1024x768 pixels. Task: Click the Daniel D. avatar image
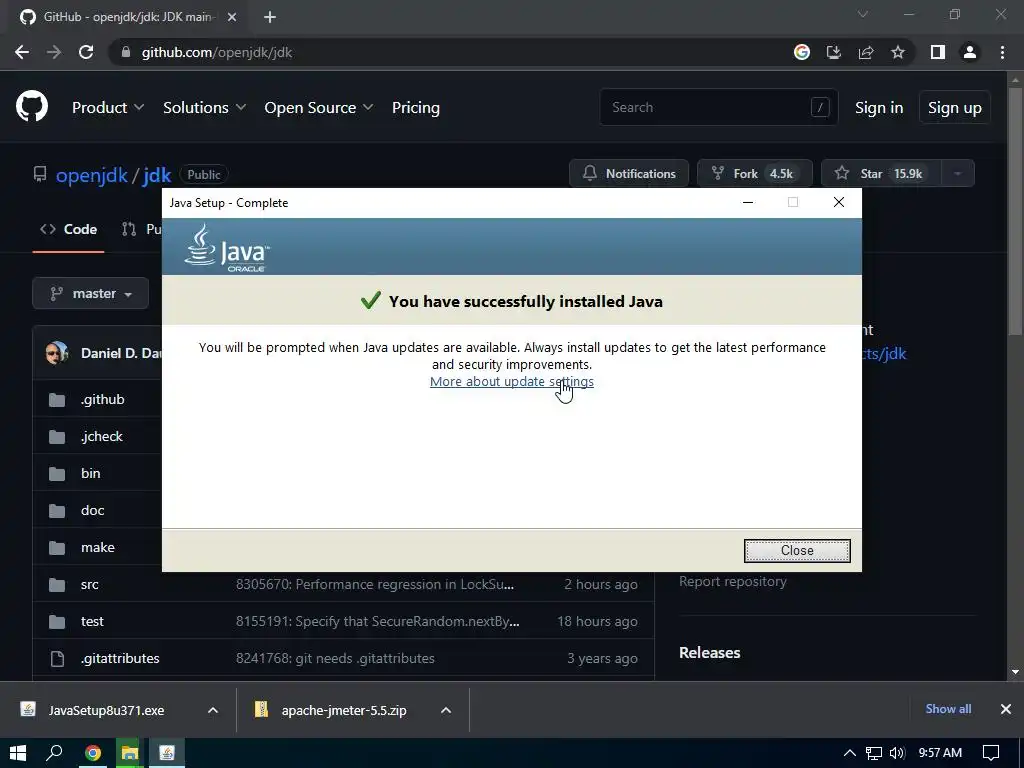[x=57, y=353]
